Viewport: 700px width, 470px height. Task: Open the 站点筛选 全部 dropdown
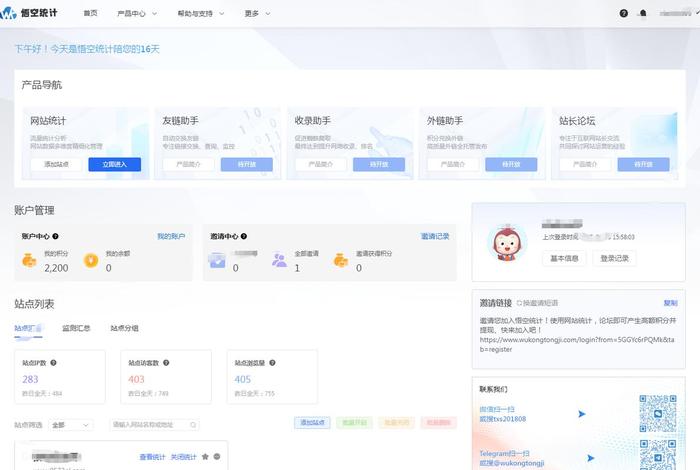pos(71,425)
